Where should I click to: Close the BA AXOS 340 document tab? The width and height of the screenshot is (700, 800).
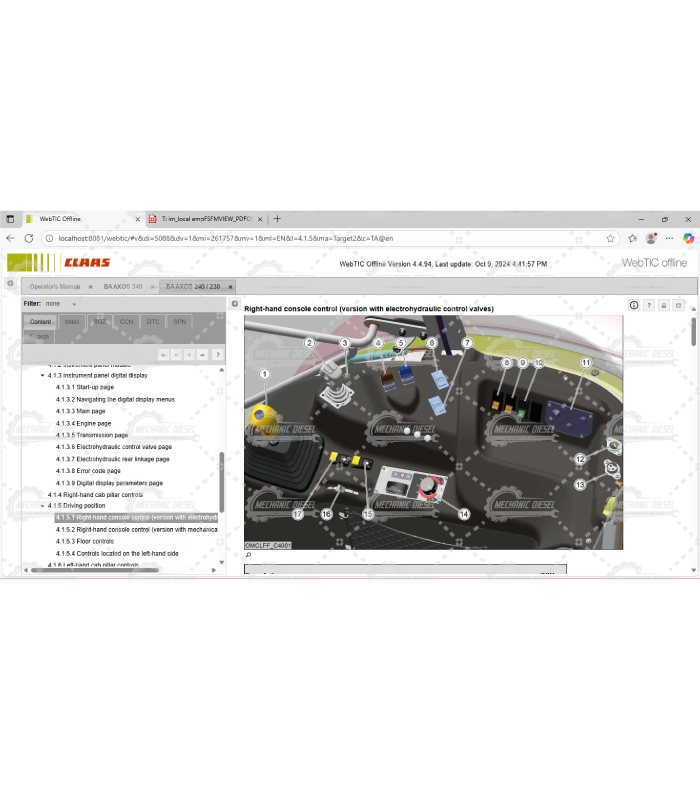(153, 287)
